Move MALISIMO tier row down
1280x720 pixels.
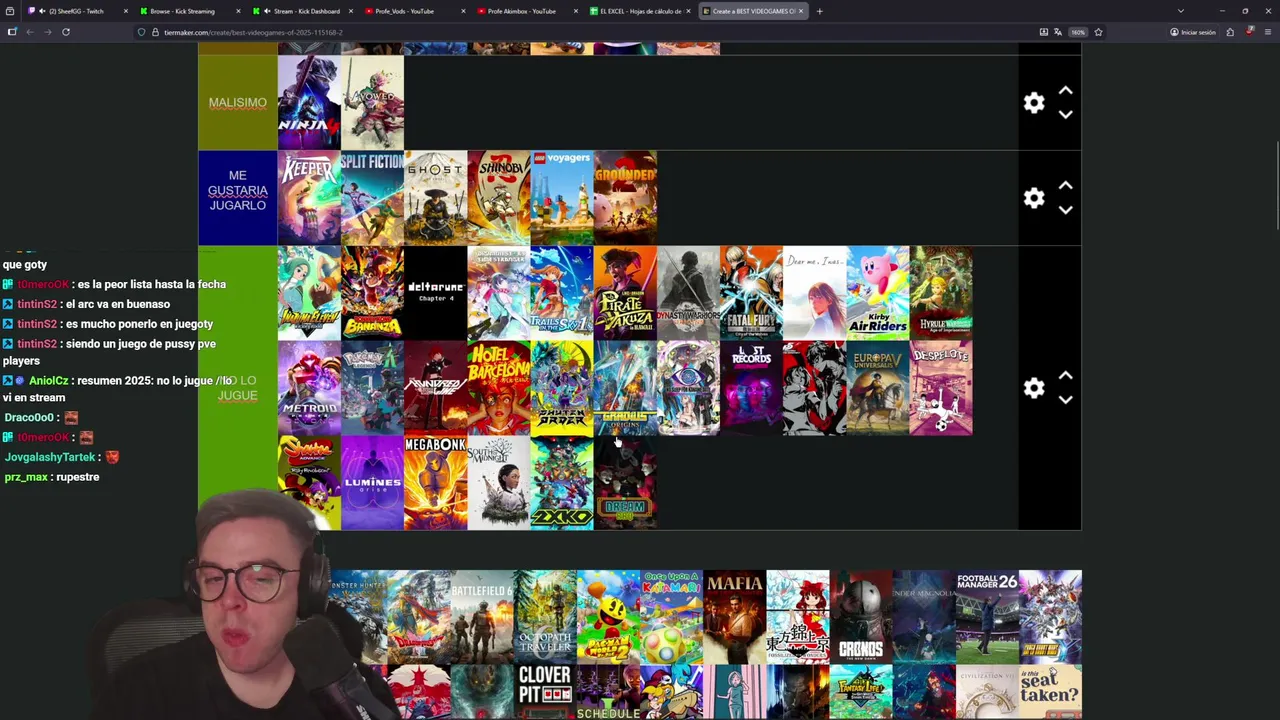[1066, 115]
